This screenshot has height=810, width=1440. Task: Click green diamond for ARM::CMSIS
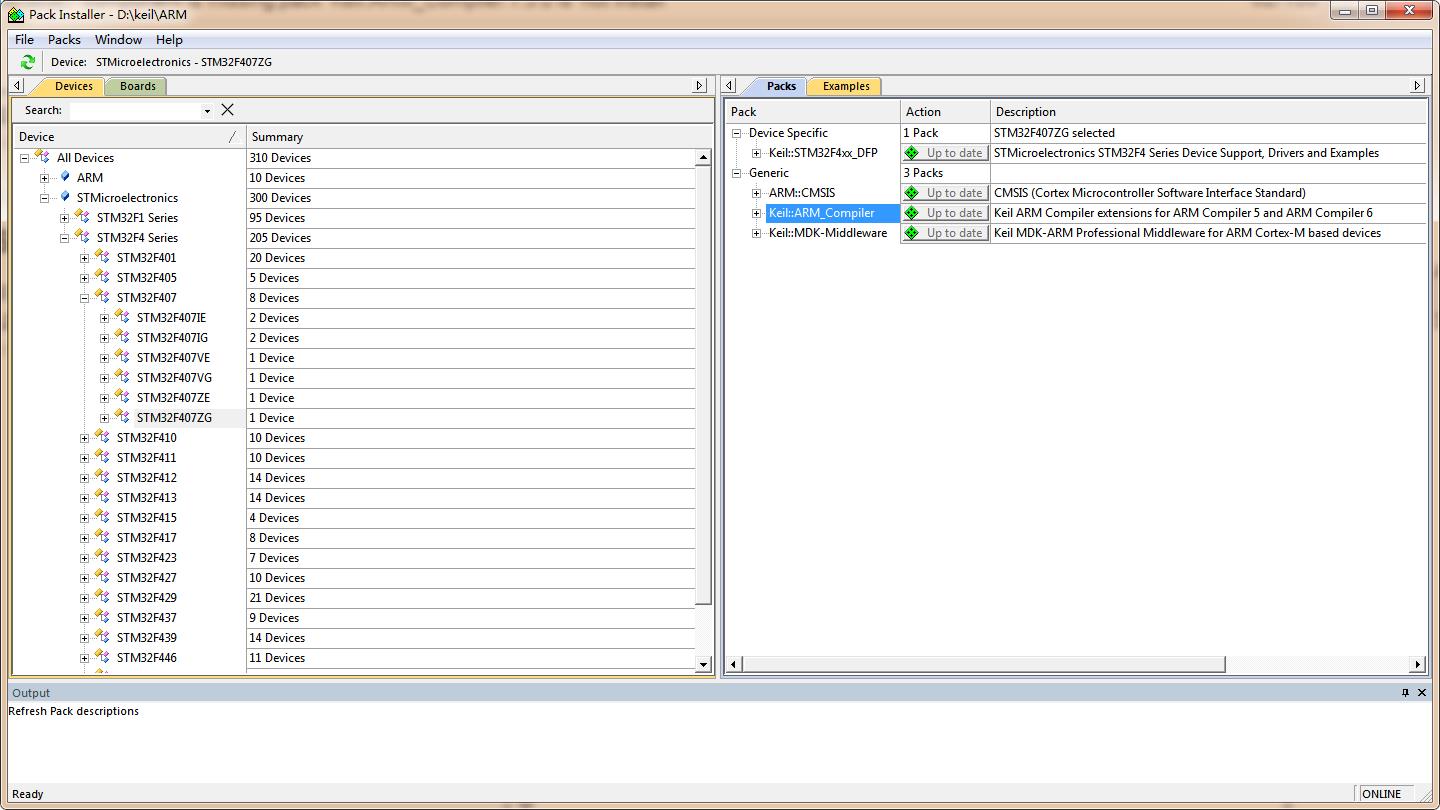click(912, 193)
